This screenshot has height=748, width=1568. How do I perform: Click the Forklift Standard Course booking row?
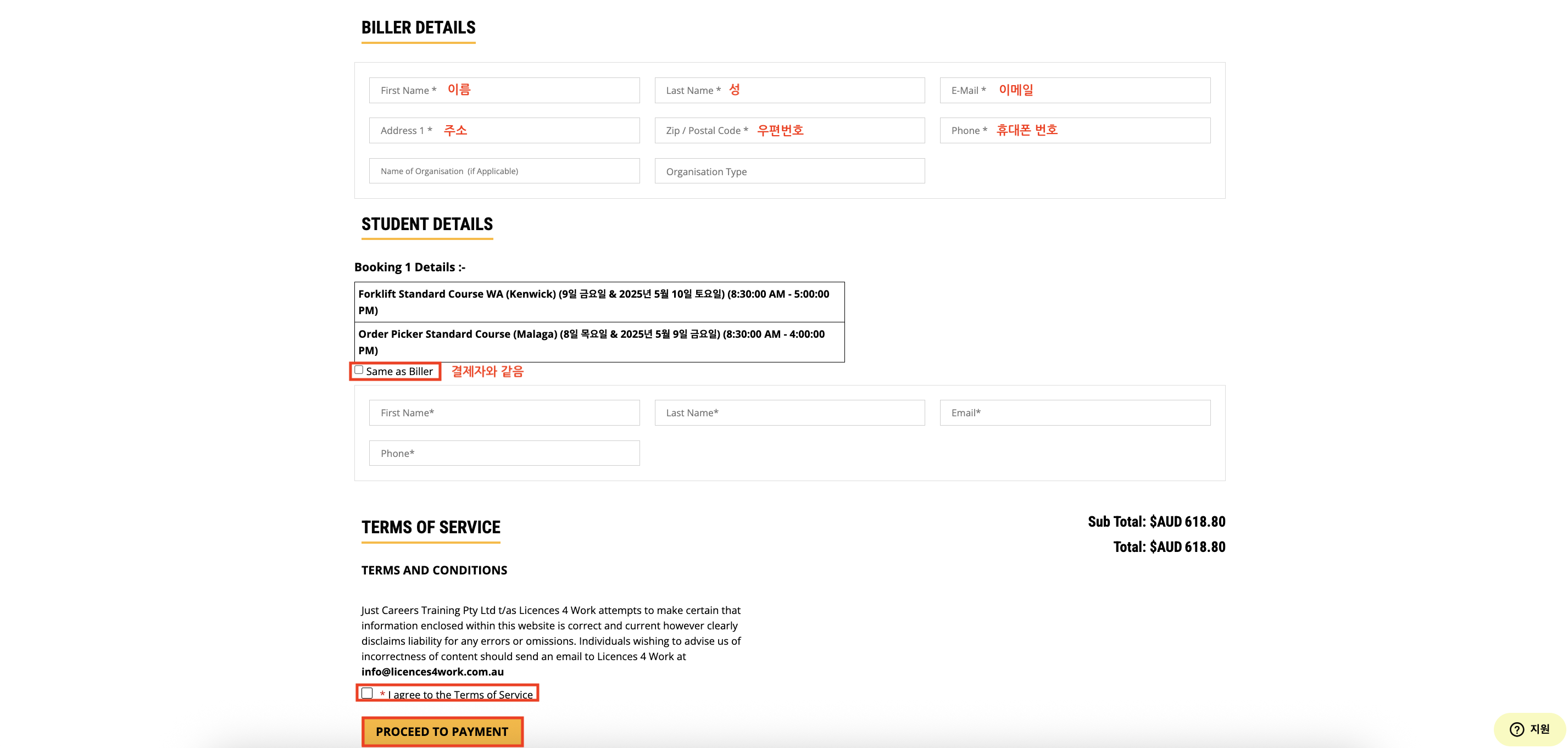tap(599, 302)
